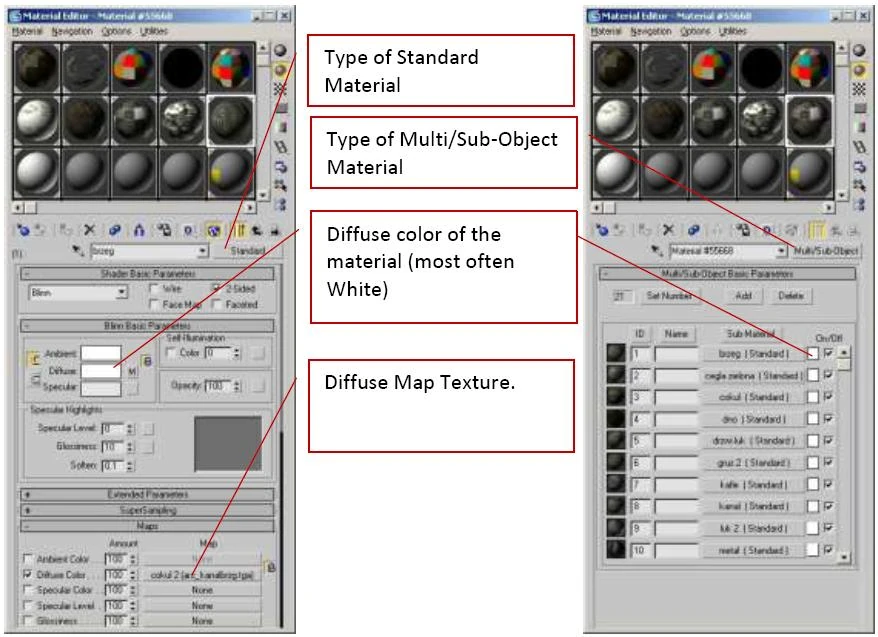
Task: Open the cokul 2 Diffuse Color map button
Action: coord(202,575)
